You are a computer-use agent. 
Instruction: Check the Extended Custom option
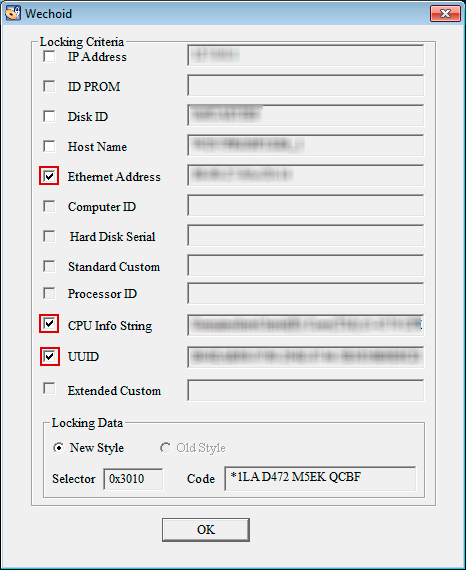[49, 388]
